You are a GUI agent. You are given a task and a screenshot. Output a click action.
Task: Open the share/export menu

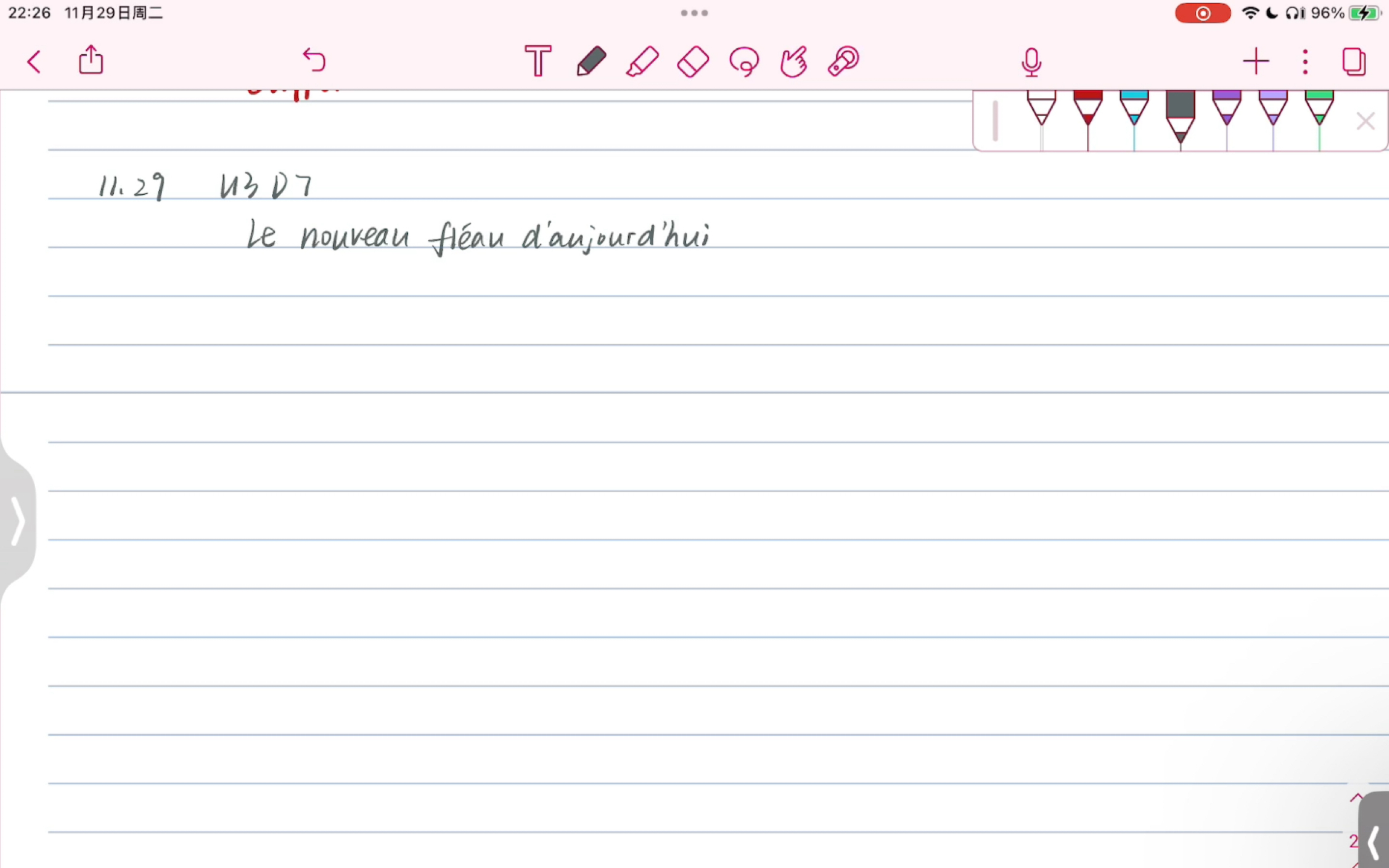point(91,60)
